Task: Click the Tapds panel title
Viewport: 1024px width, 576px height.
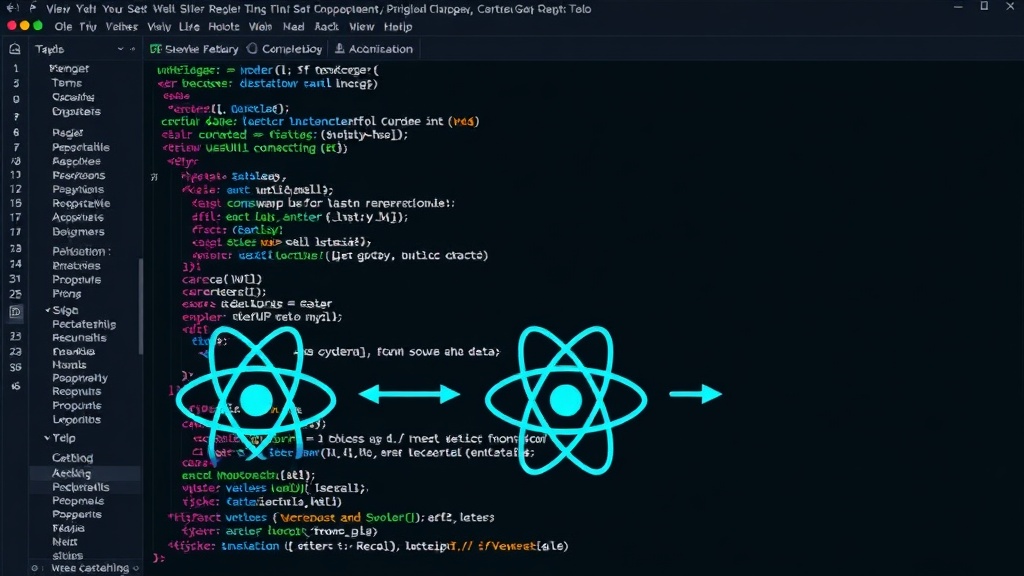Action: (x=50, y=49)
